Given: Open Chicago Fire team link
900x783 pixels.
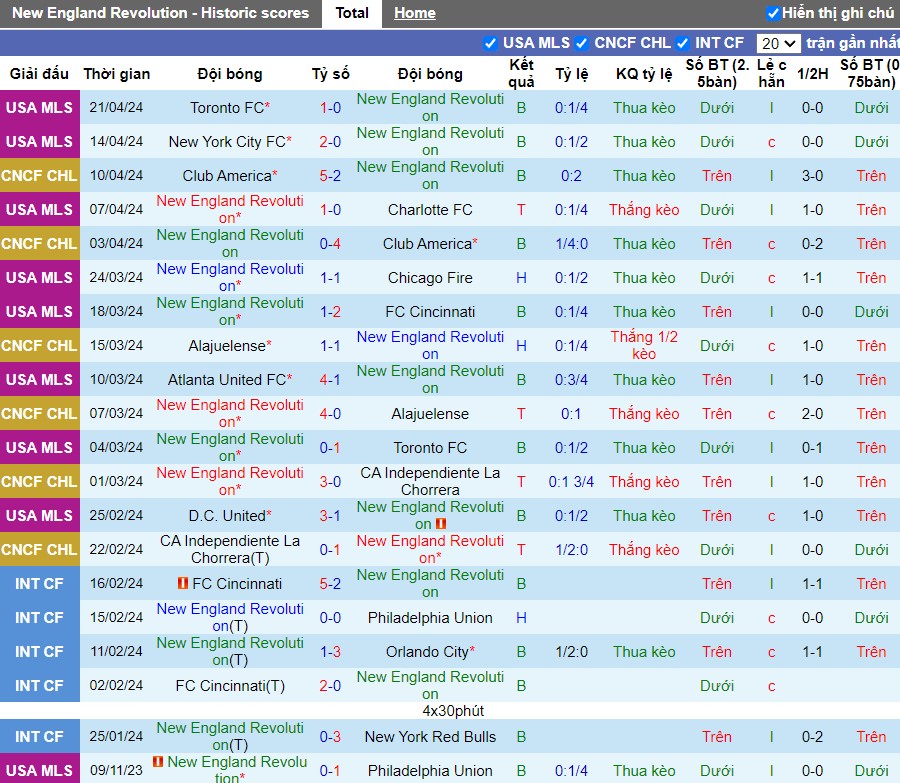Looking at the screenshot, I should (x=430, y=278).
